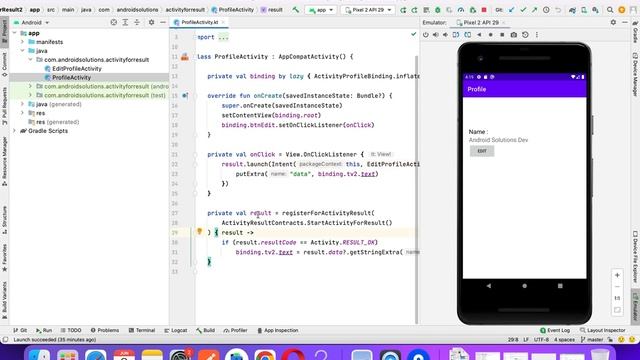Open the Git tool window tab
The image size is (640, 360).
click(20, 330)
